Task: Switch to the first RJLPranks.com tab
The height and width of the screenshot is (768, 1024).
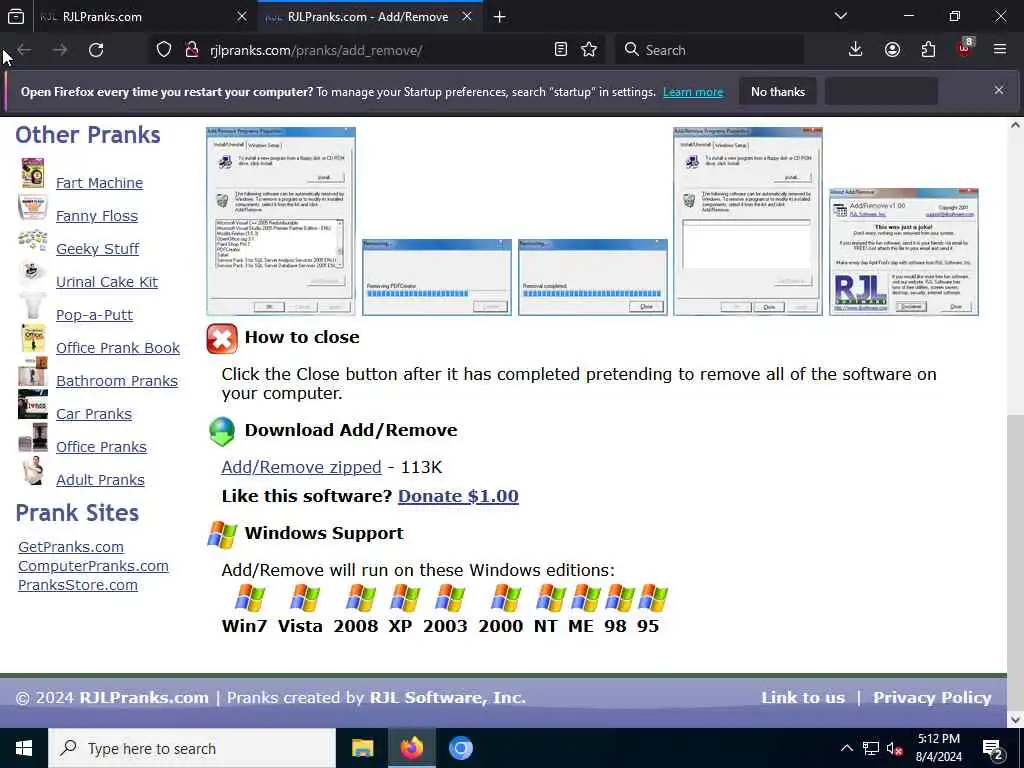Action: pyautogui.click(x=144, y=17)
